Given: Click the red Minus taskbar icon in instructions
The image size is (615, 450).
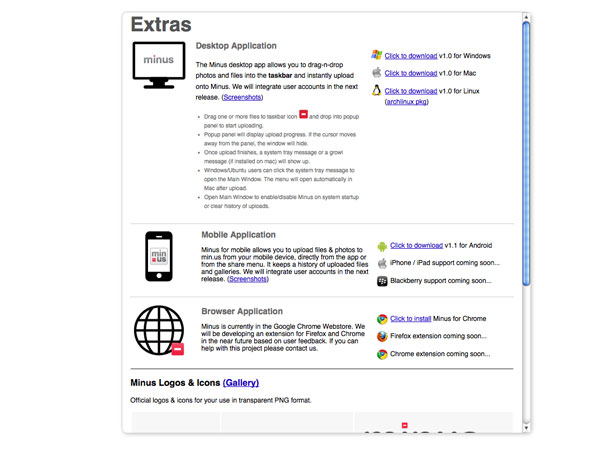Looking at the screenshot, I should point(304,114).
